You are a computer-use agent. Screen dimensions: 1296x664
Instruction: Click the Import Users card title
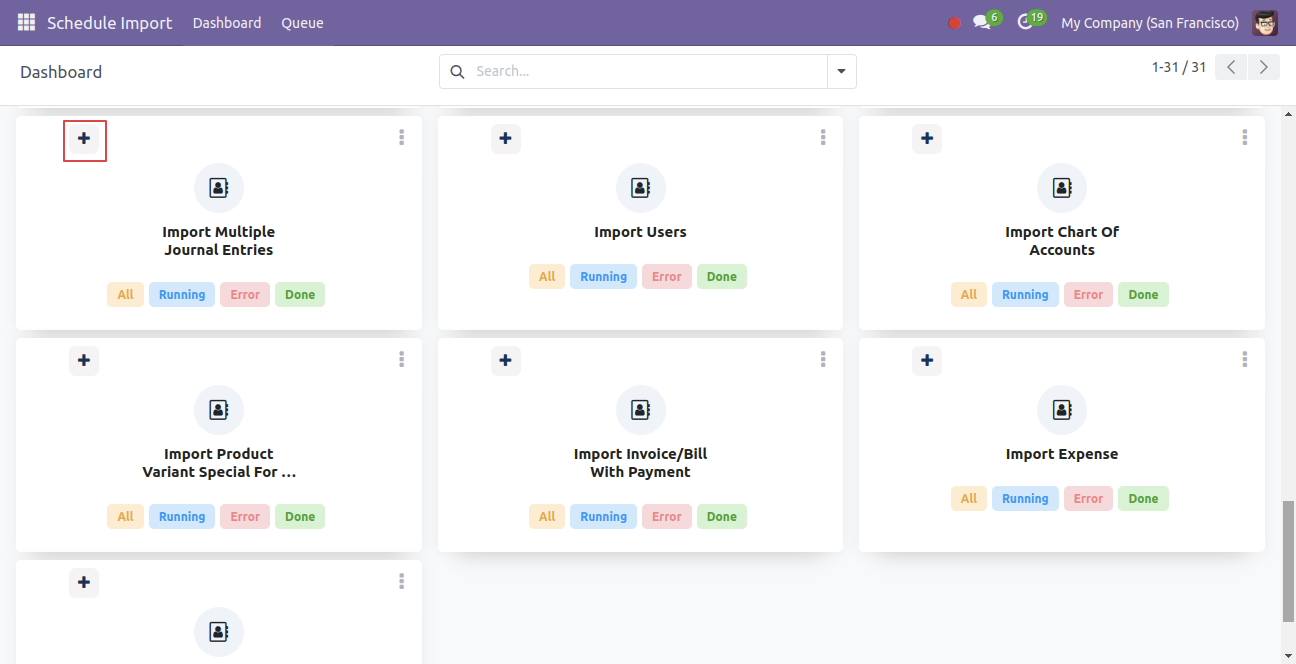(641, 232)
